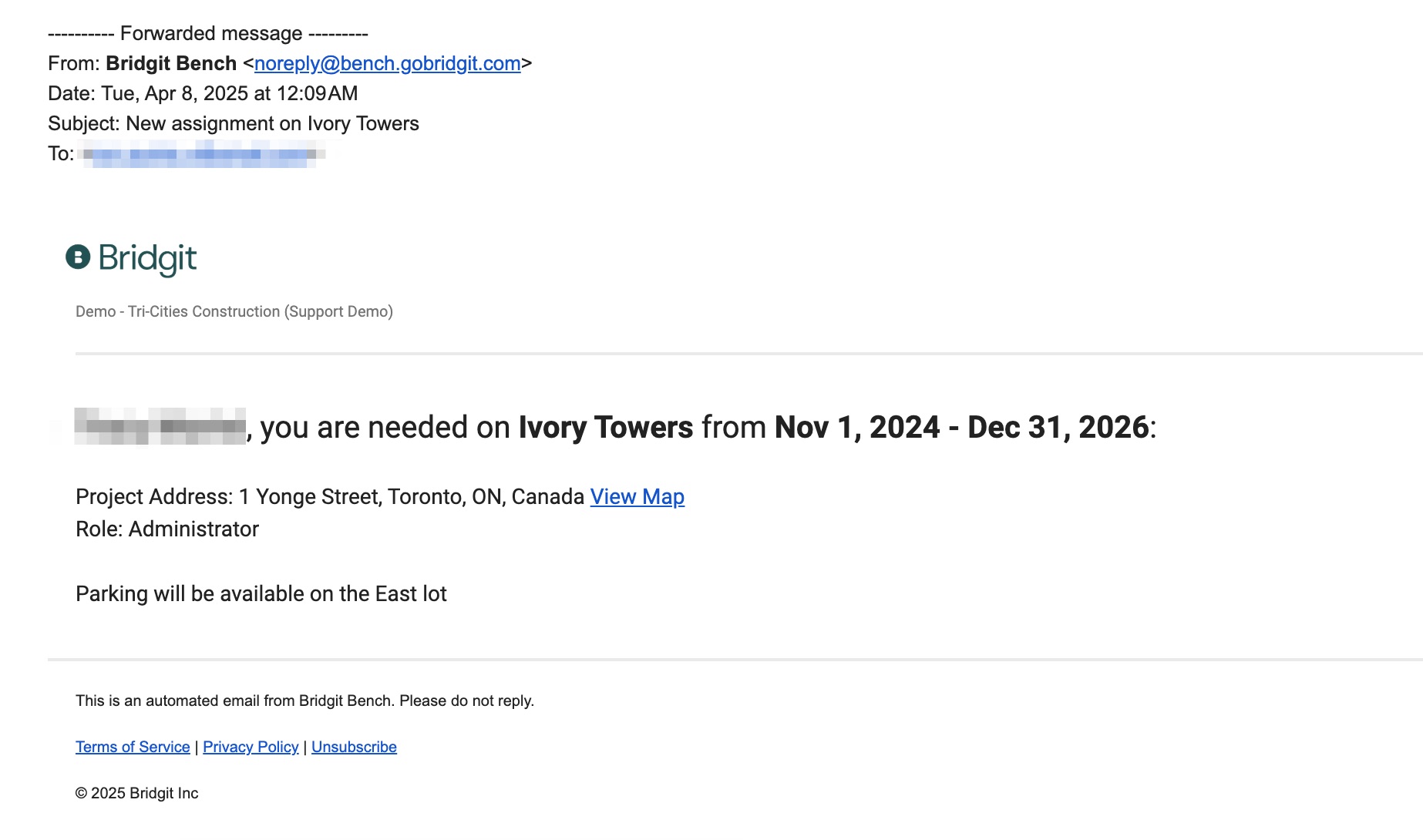This screenshot has width=1423, height=840.
Task: Click the date range 'Nov 1, 2024 - Dec 31, 2026'
Action: [x=962, y=427]
